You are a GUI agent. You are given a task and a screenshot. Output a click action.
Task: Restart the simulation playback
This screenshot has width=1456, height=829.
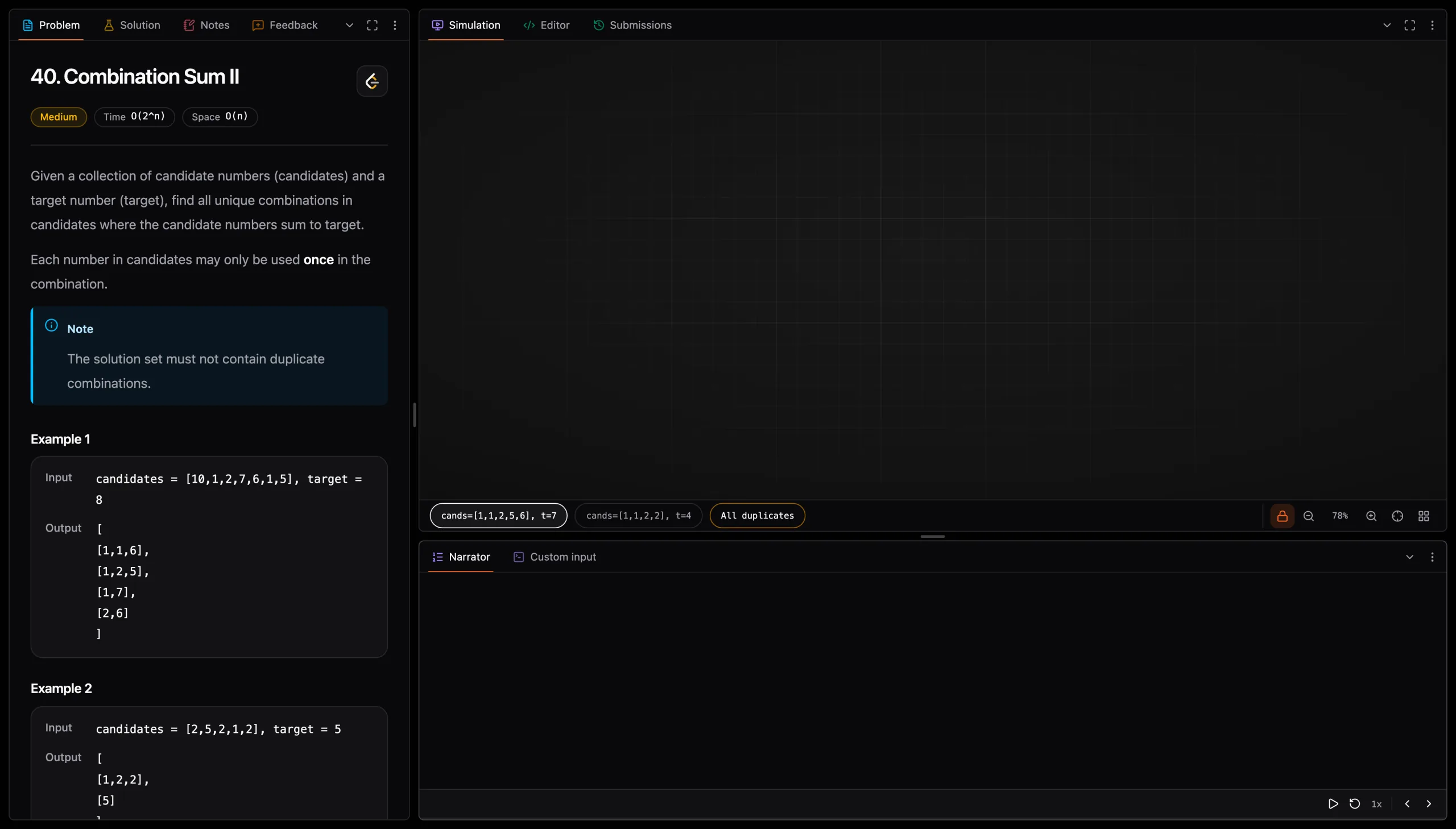click(x=1355, y=804)
